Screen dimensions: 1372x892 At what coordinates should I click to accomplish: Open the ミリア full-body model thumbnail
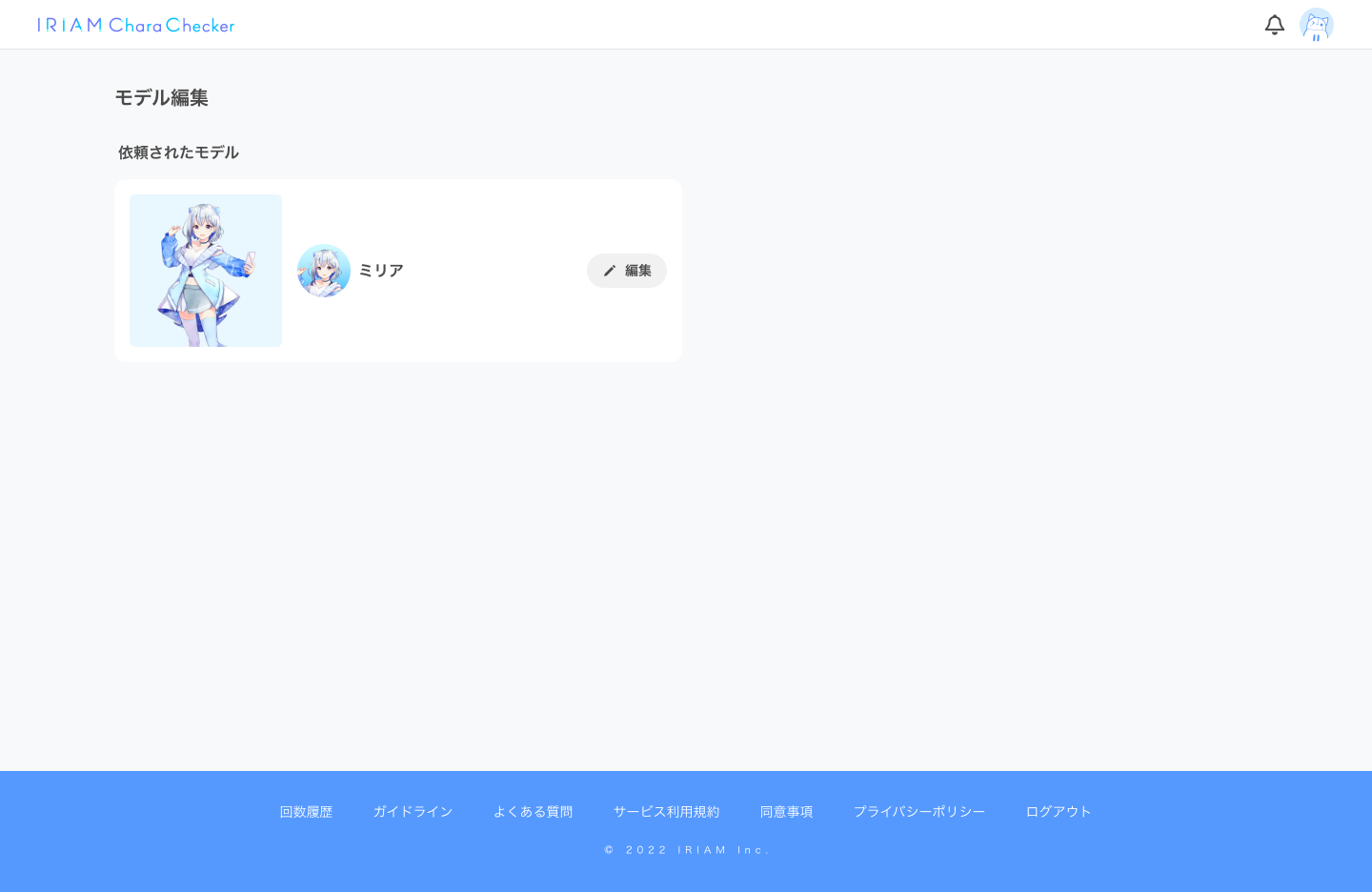pyautogui.click(x=206, y=271)
